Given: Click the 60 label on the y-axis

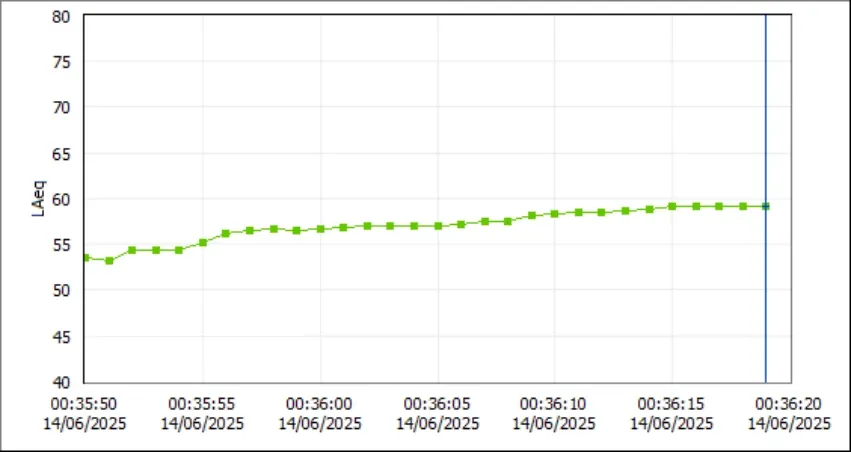Looking at the screenshot, I should click(61, 199).
